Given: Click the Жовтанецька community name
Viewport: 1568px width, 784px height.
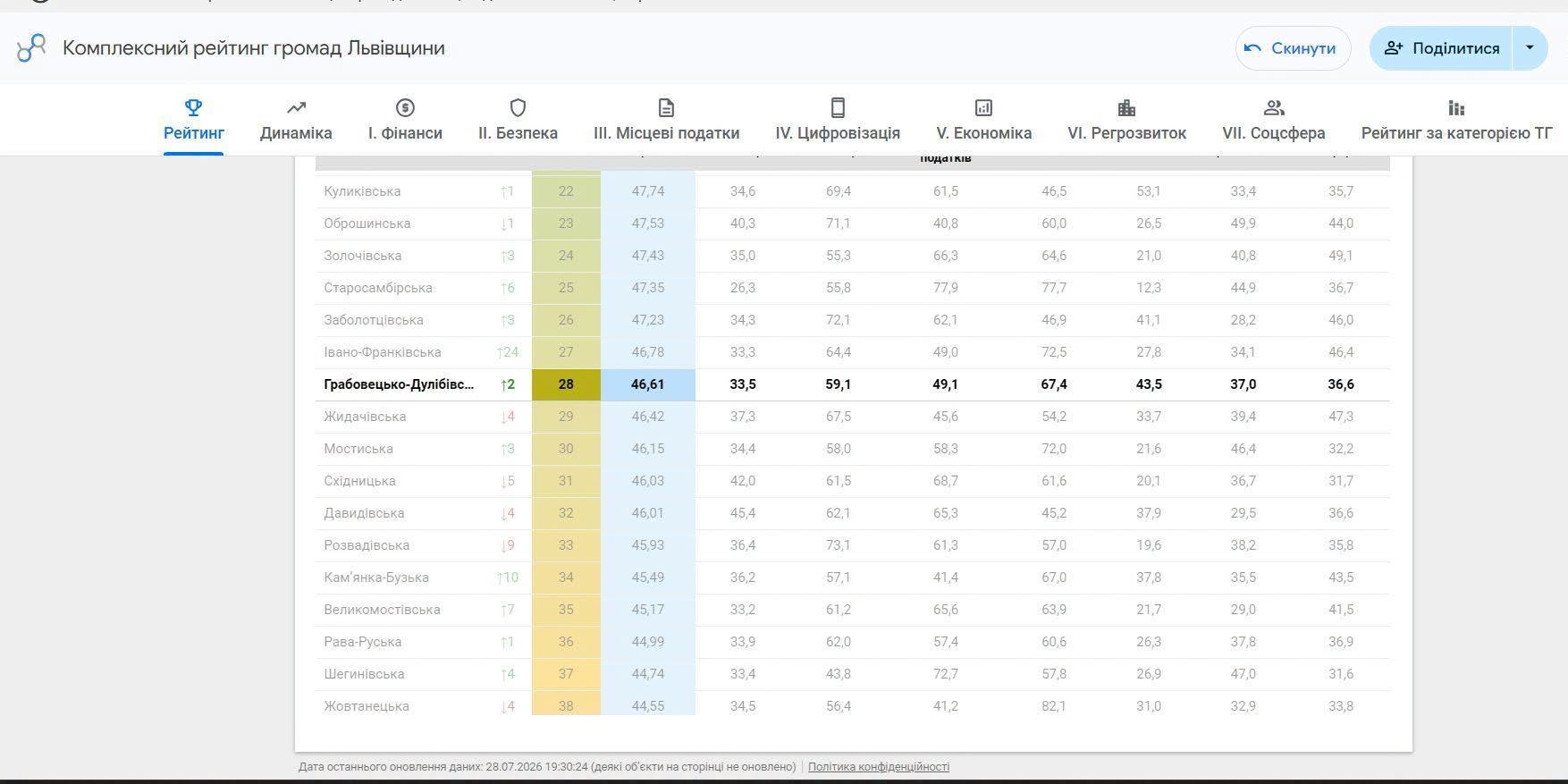Looking at the screenshot, I should coord(367,706).
